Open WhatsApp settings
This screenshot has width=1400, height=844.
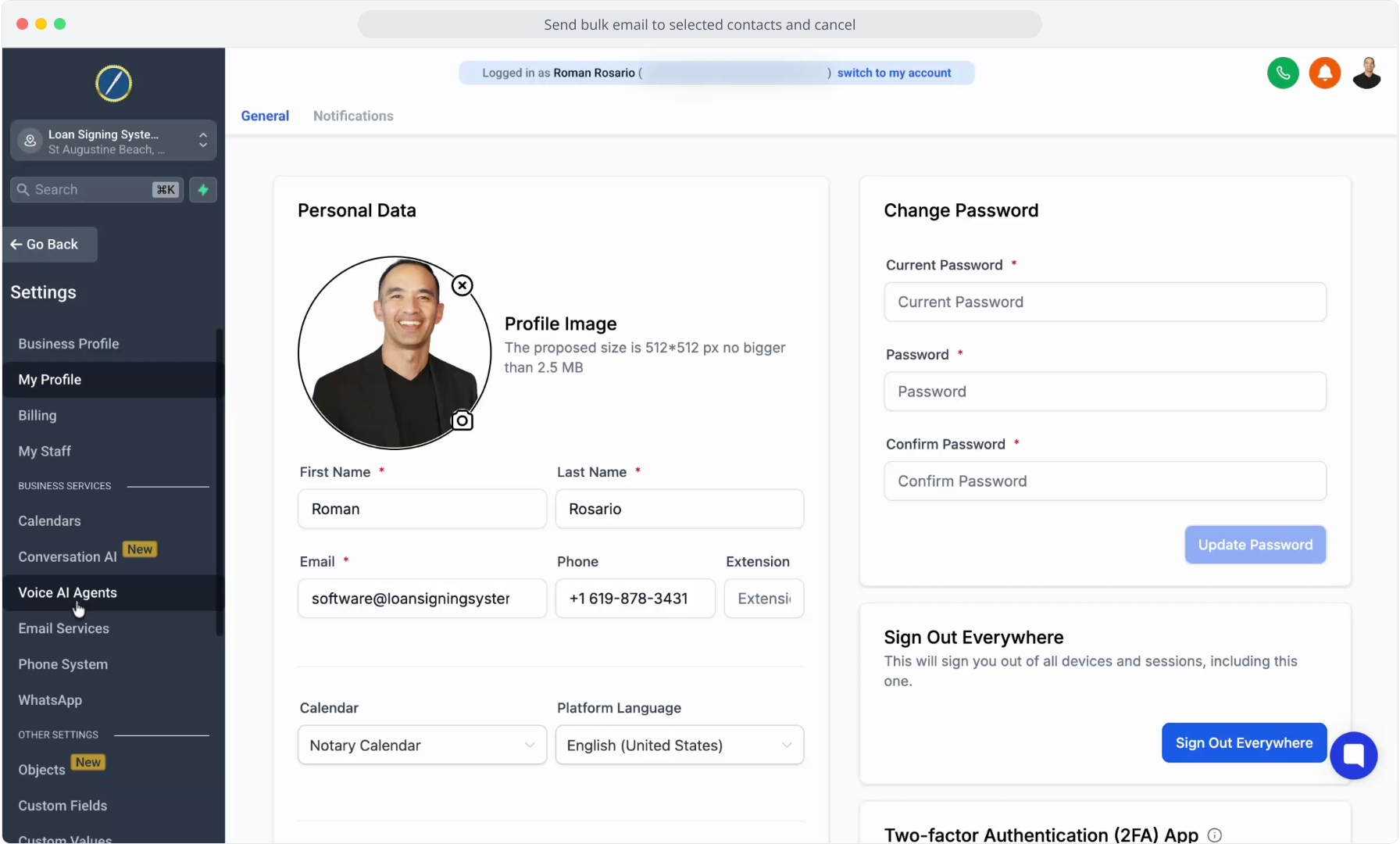[50, 701]
